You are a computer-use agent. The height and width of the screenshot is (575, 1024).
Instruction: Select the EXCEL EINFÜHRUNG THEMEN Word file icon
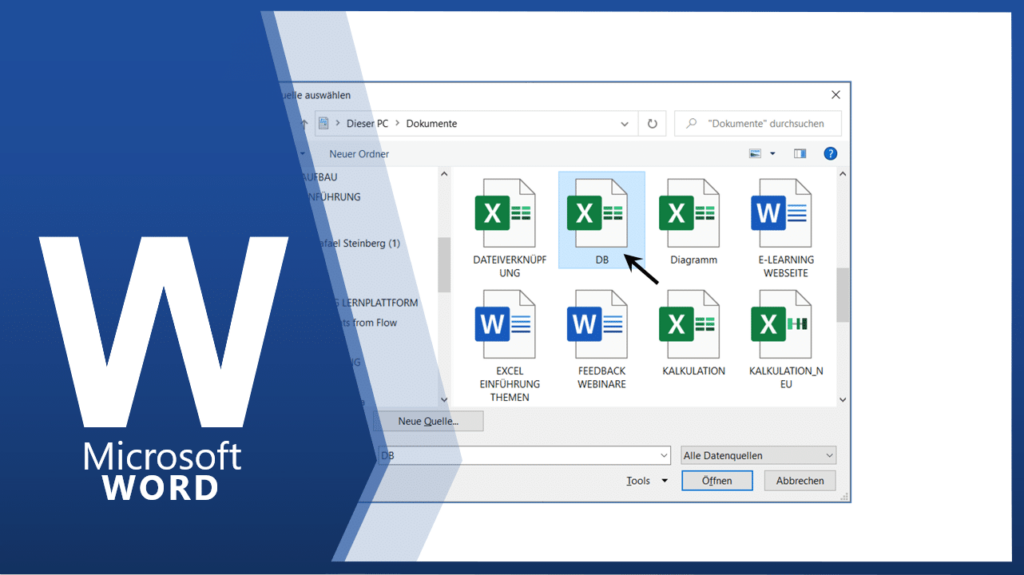(505, 325)
